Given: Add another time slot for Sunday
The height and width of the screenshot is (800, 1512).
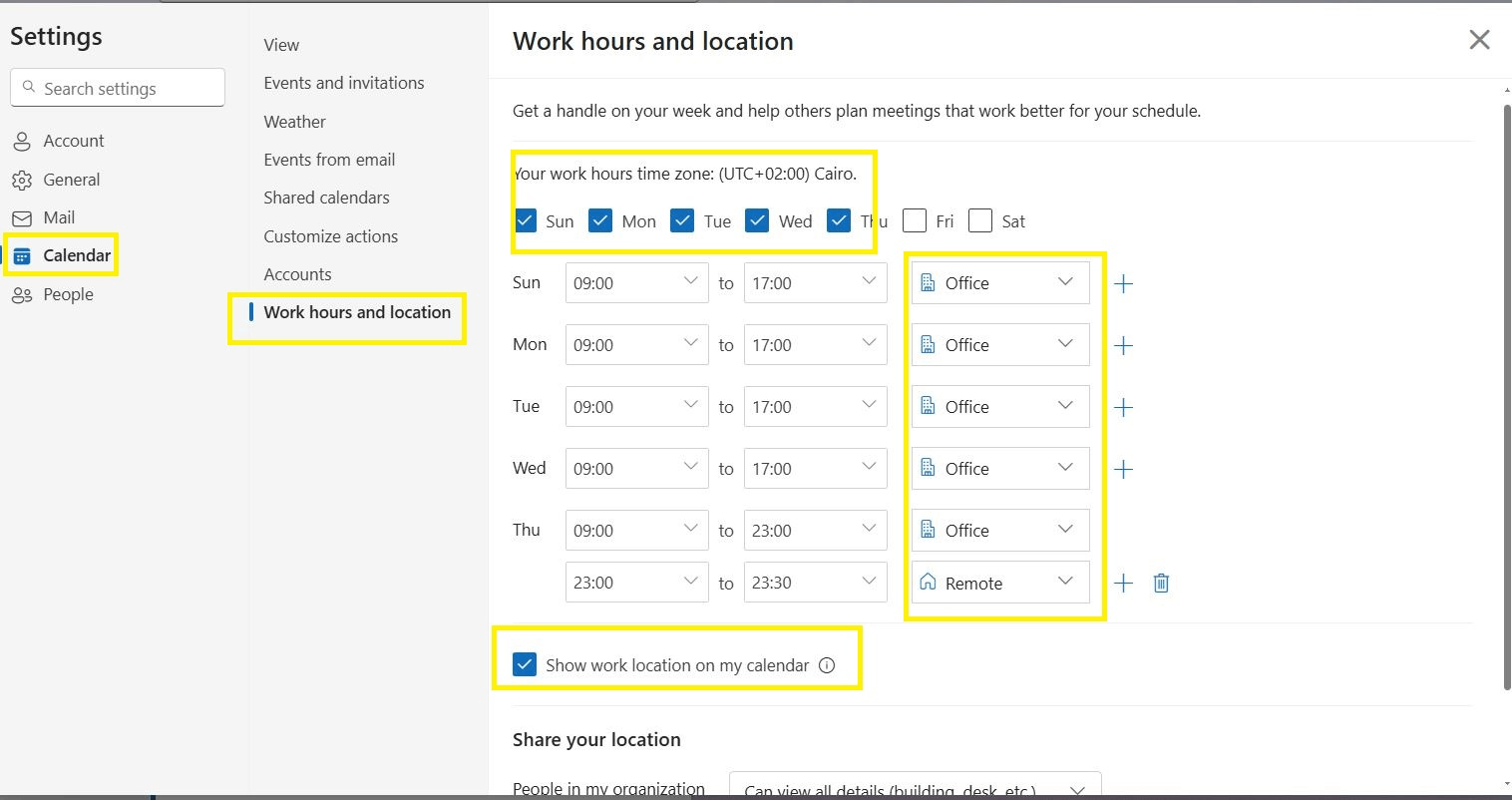Looking at the screenshot, I should pos(1123,283).
